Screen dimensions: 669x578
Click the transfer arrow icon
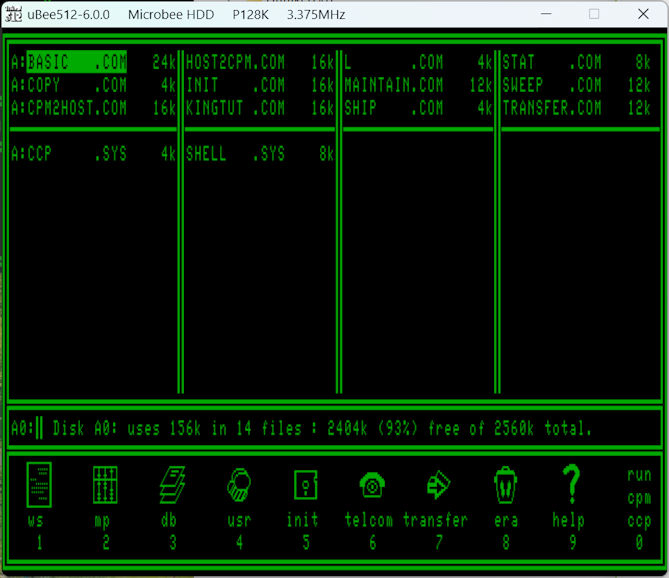click(x=438, y=485)
